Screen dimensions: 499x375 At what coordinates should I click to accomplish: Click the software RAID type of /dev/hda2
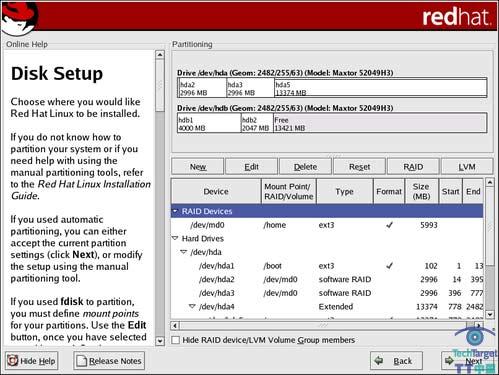tap(345, 279)
